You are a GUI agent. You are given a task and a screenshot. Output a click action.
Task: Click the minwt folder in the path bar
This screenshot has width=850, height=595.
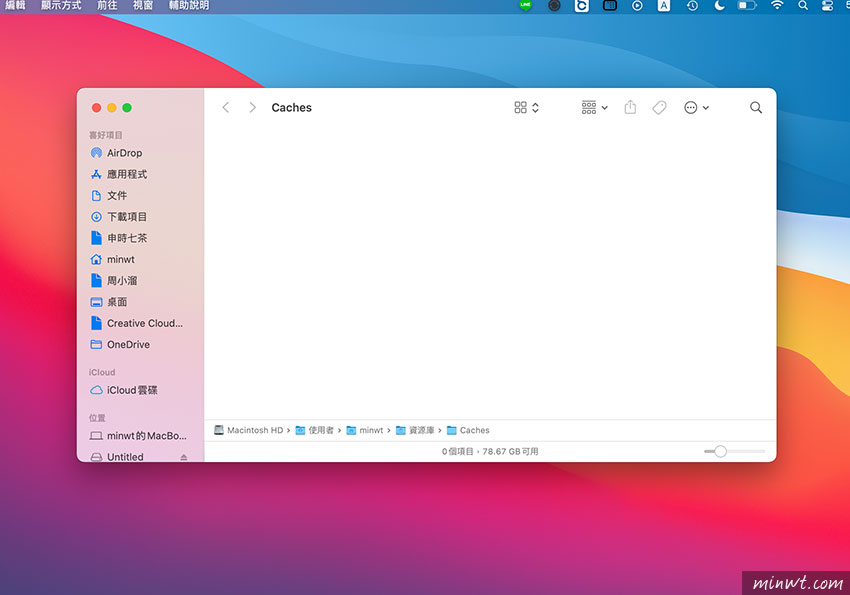pos(365,430)
